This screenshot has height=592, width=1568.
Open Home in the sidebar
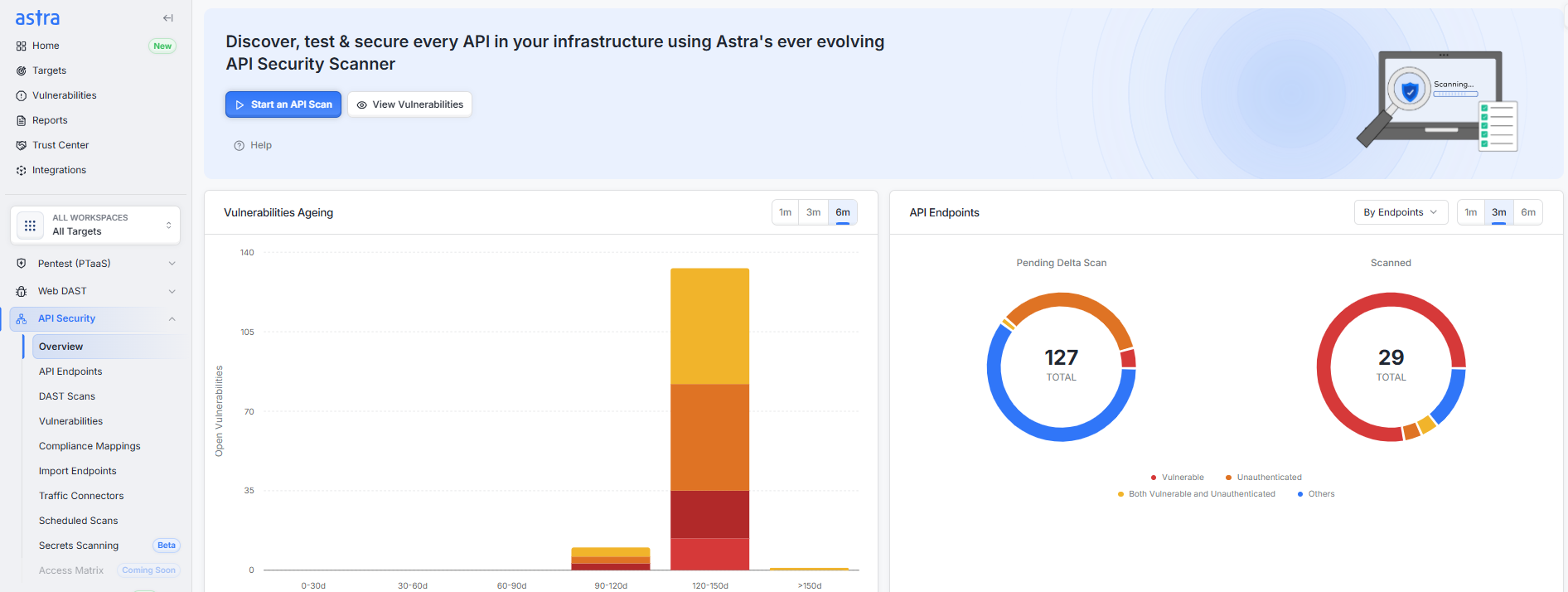click(46, 46)
